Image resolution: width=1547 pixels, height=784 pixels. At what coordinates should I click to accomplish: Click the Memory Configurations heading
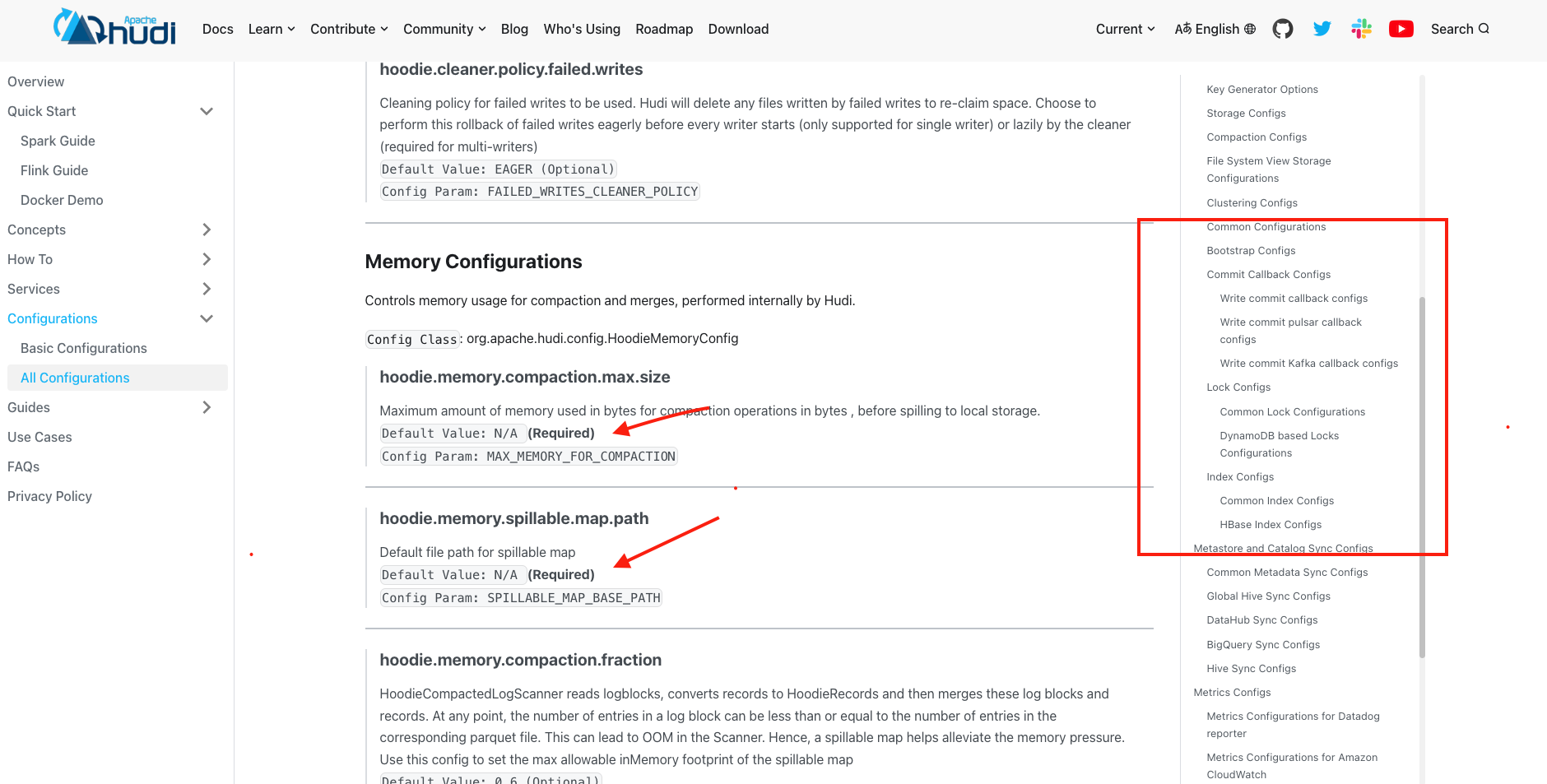click(x=473, y=262)
